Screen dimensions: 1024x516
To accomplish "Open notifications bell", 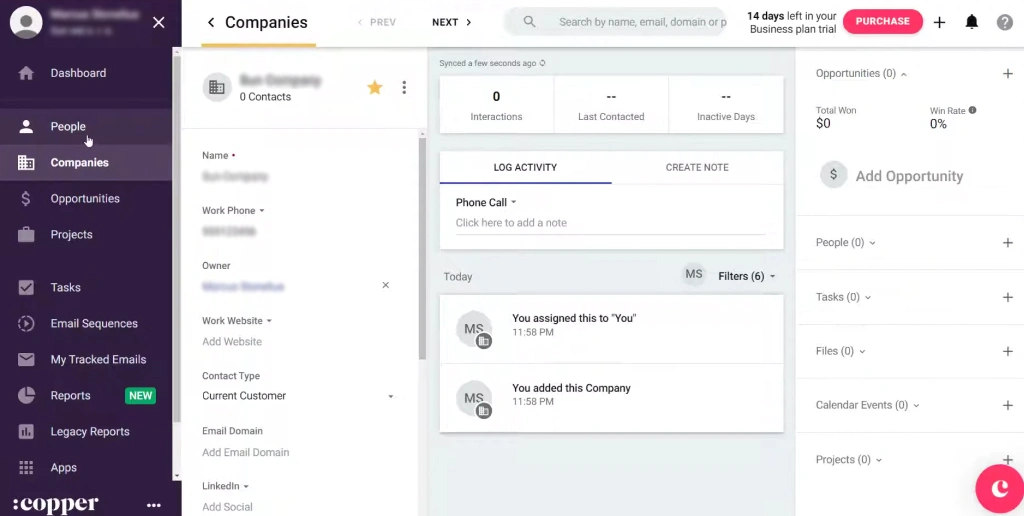I will pos(972,22).
